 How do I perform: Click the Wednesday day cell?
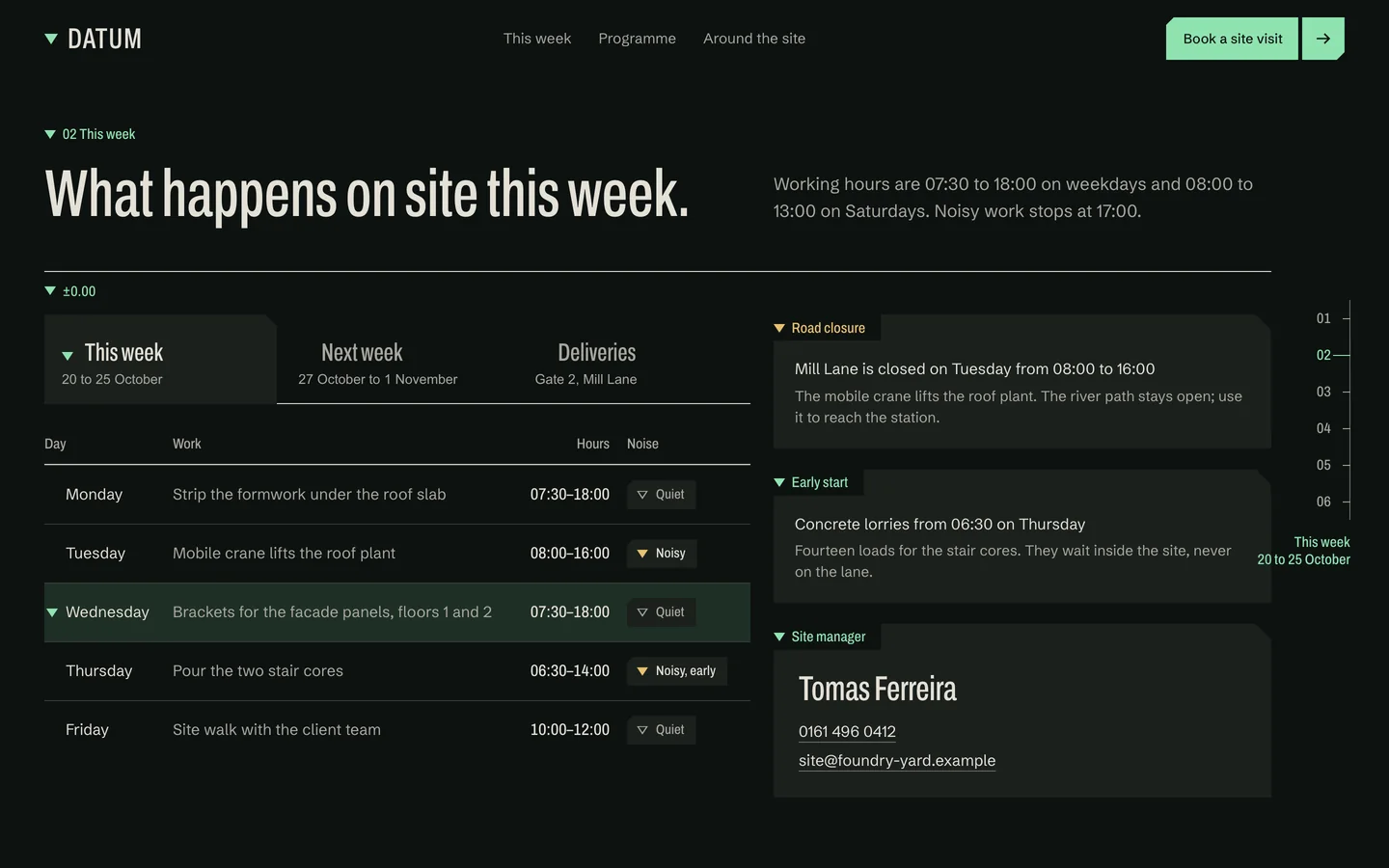tap(107, 612)
